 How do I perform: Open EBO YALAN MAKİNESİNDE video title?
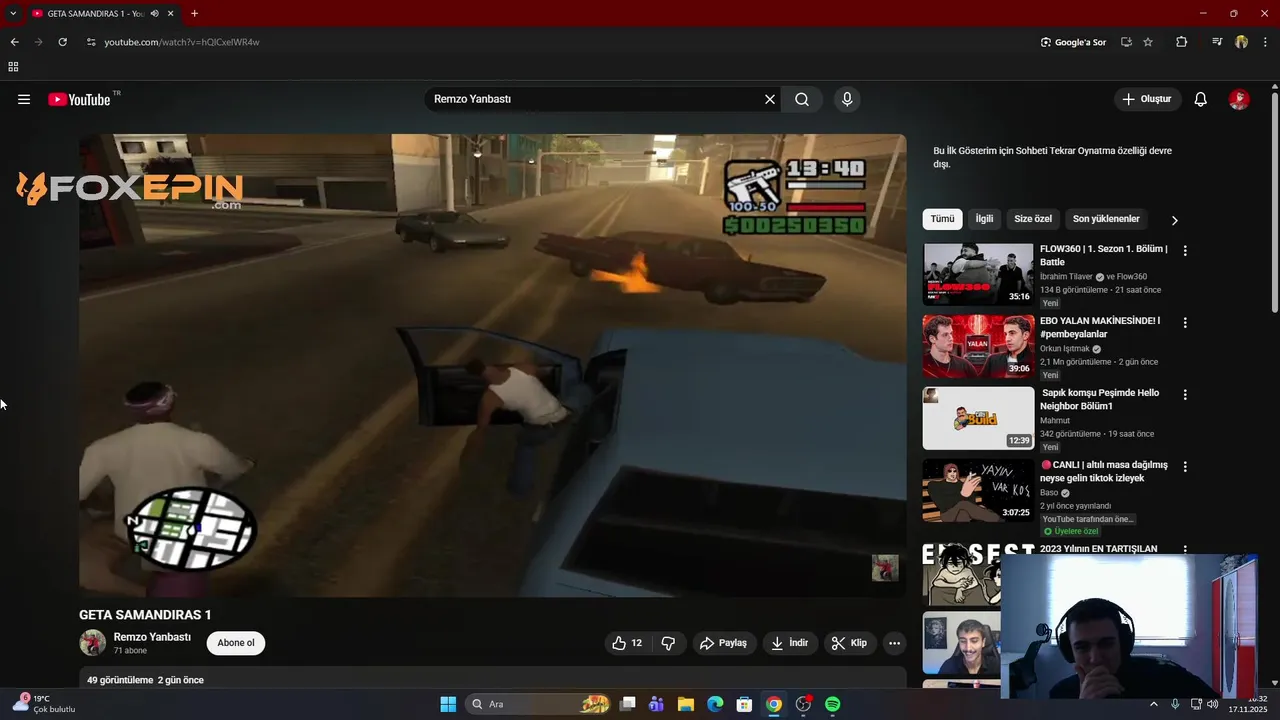(1100, 327)
